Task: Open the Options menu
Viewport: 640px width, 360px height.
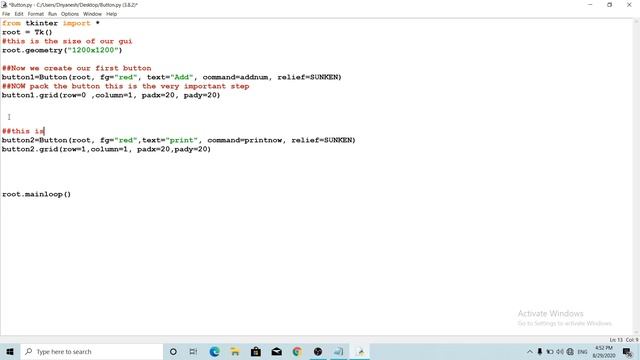Action: [x=70, y=14]
